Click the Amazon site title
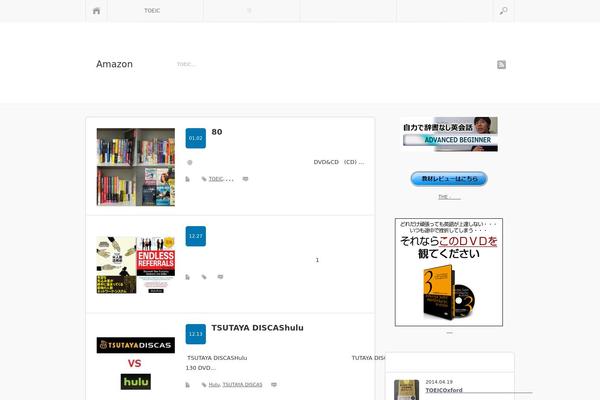 tap(114, 64)
